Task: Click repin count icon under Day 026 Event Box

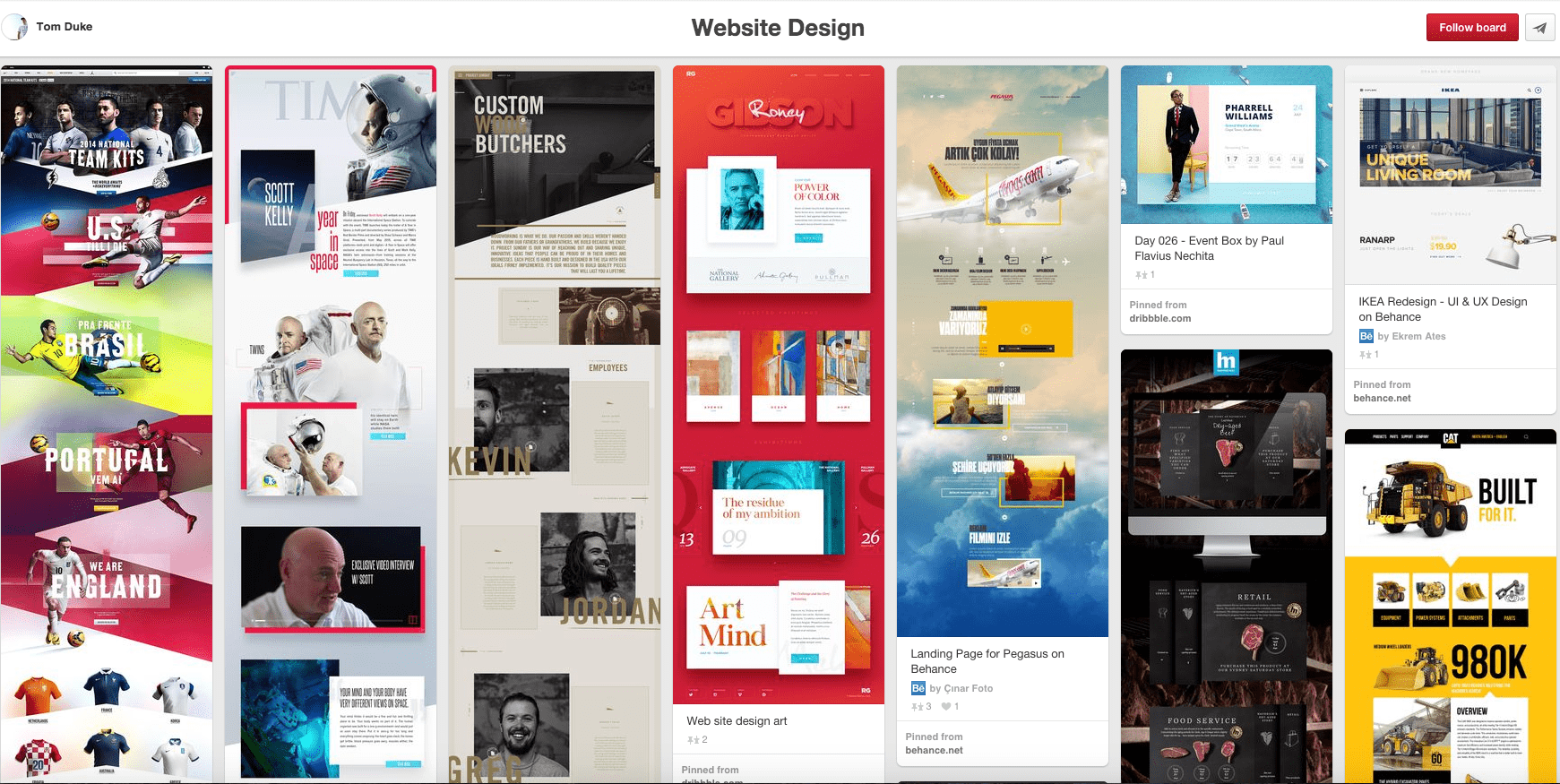Action: 1141,275
